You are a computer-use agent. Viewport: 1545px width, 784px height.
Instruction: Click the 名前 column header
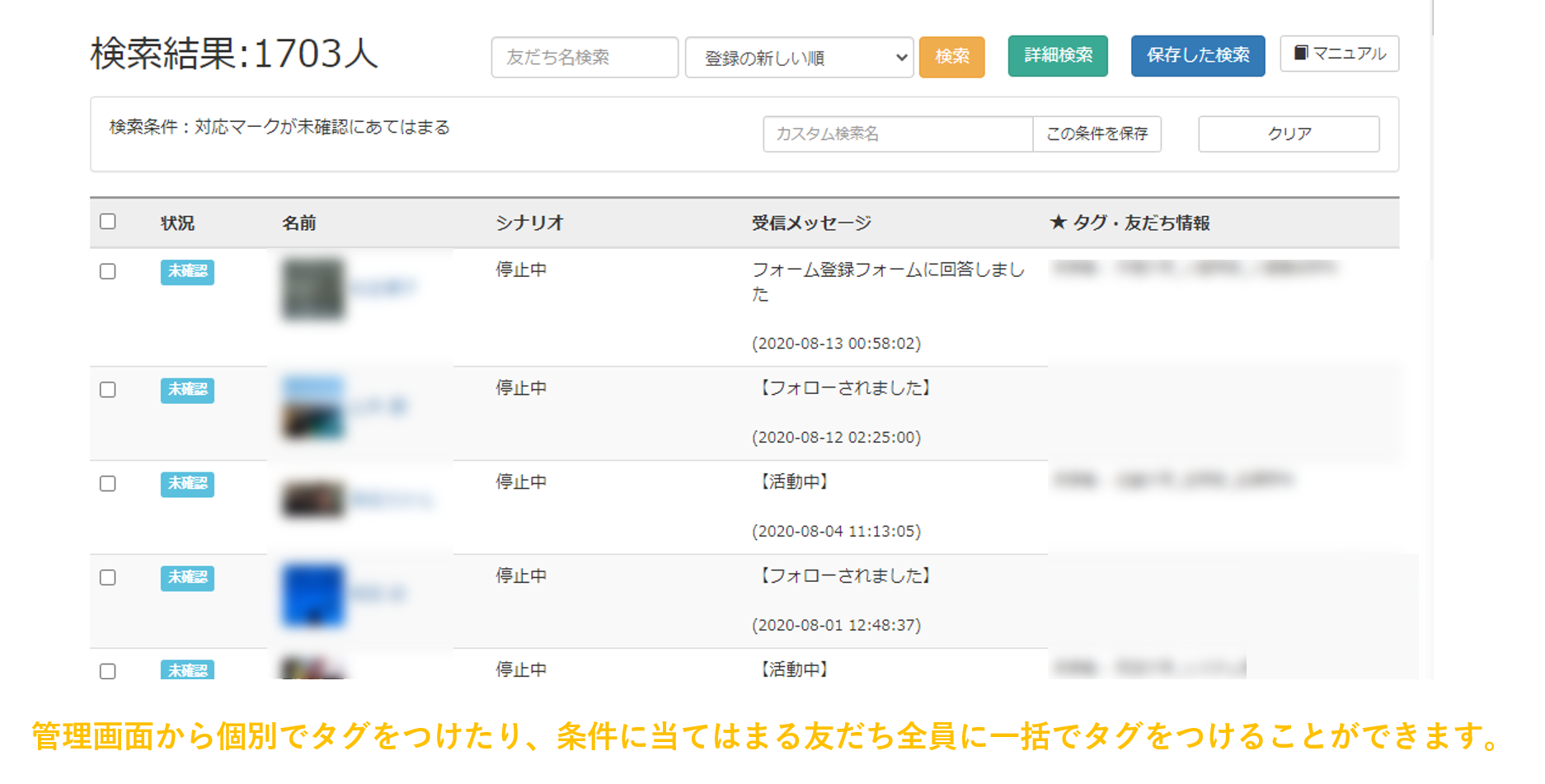coord(299,223)
